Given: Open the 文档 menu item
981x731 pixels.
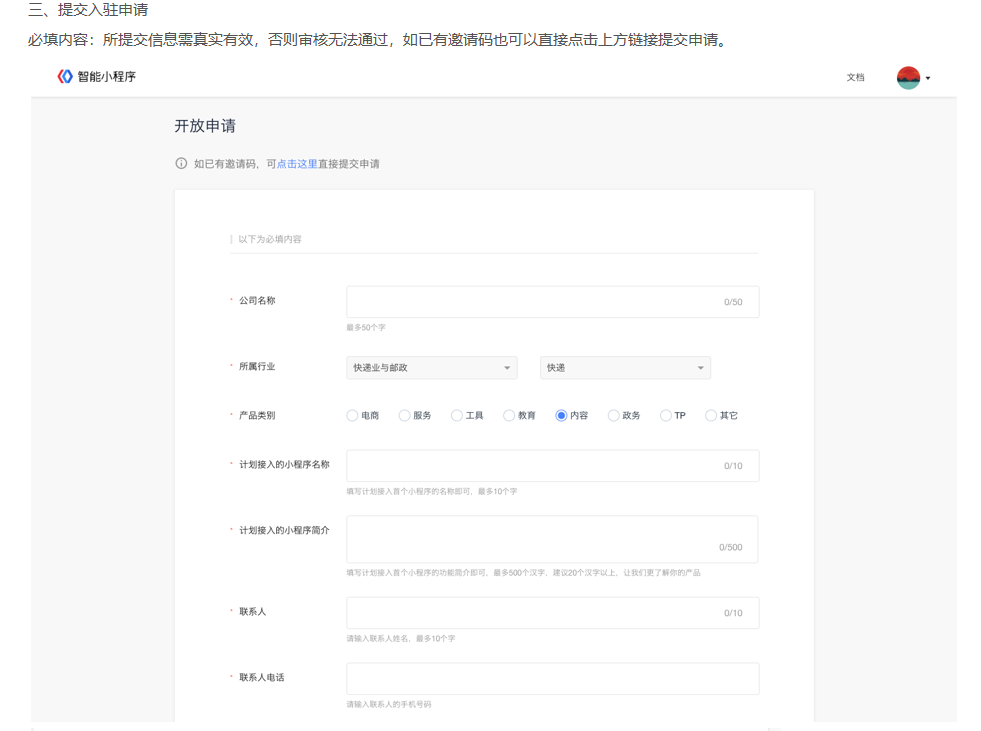Looking at the screenshot, I should (855, 78).
